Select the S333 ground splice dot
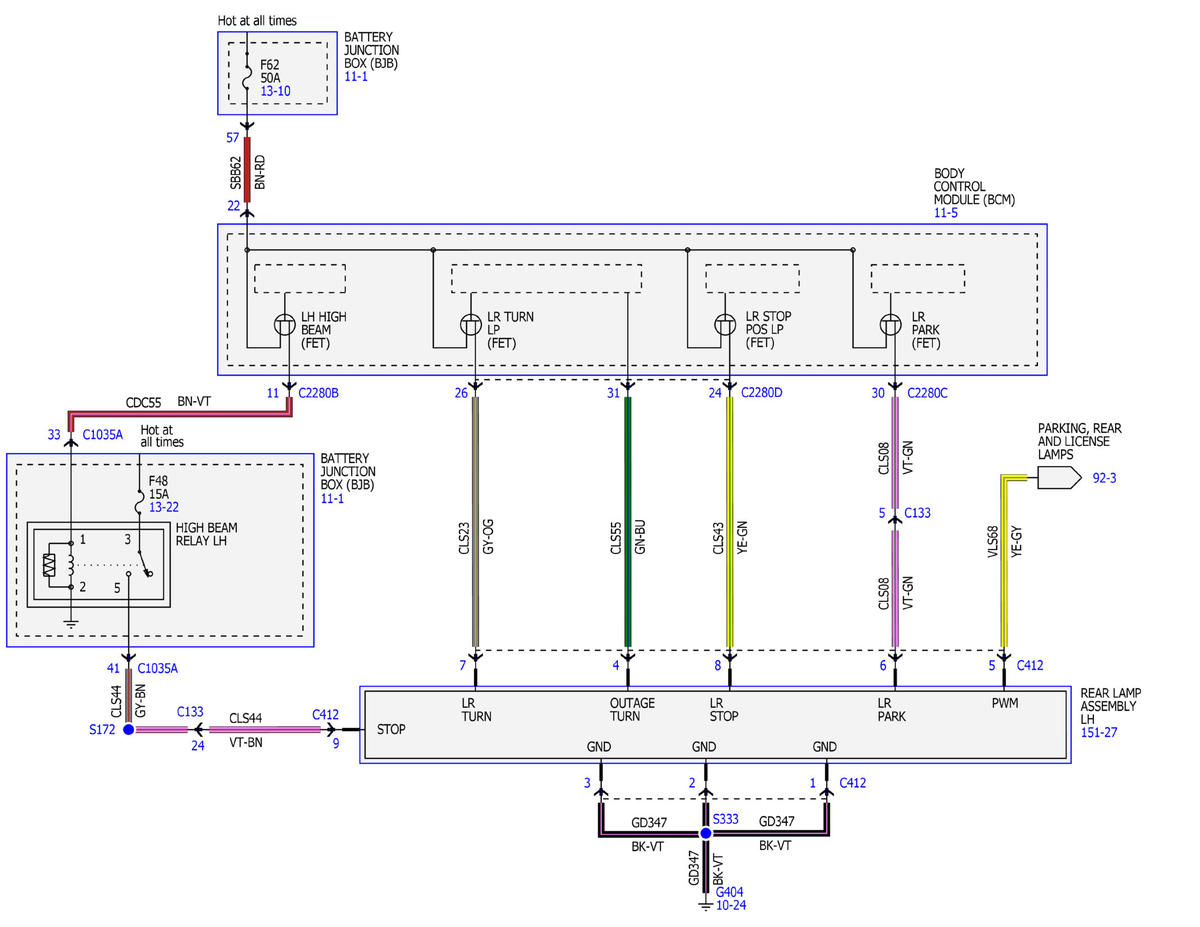 click(705, 833)
